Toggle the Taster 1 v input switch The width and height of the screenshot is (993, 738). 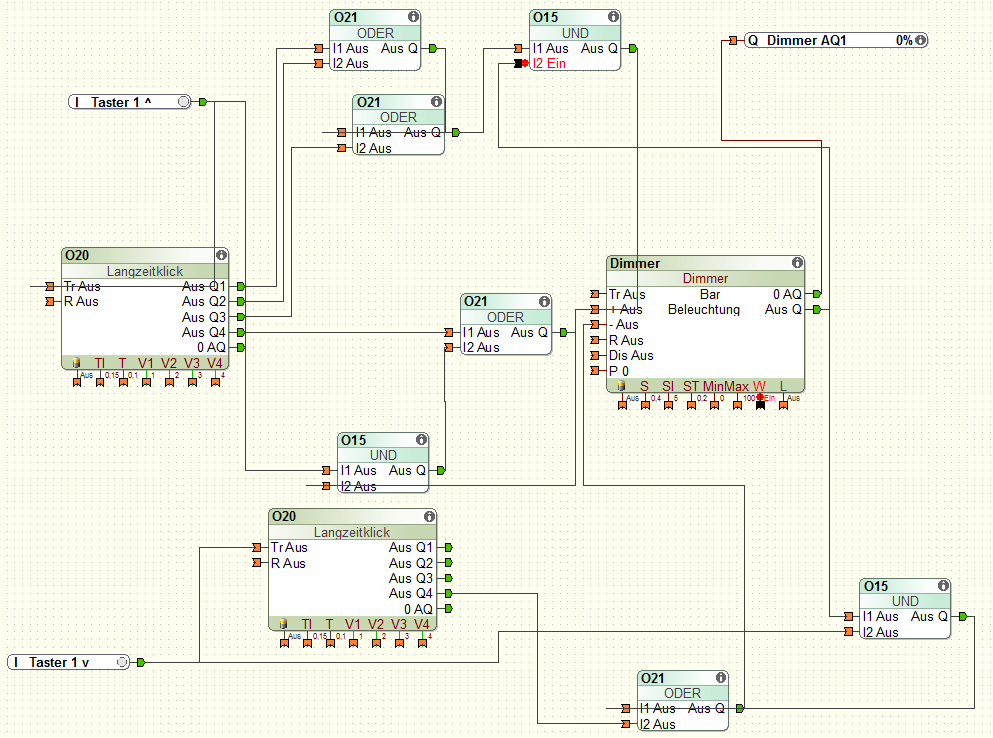point(122,662)
